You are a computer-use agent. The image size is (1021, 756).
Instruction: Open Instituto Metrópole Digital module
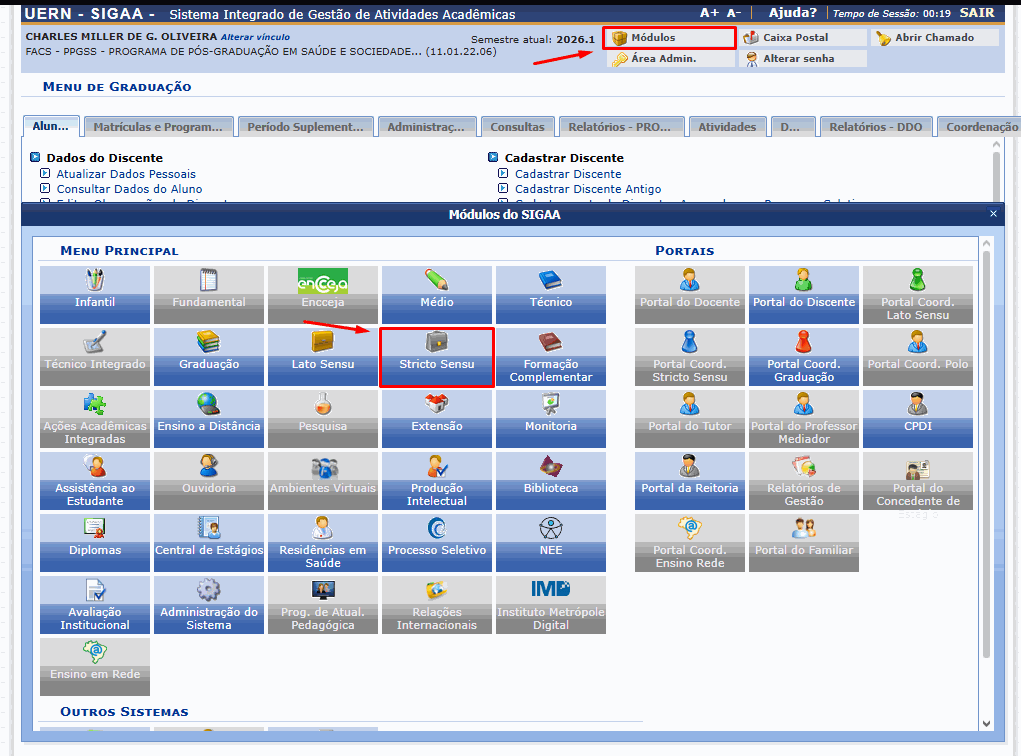[551, 604]
